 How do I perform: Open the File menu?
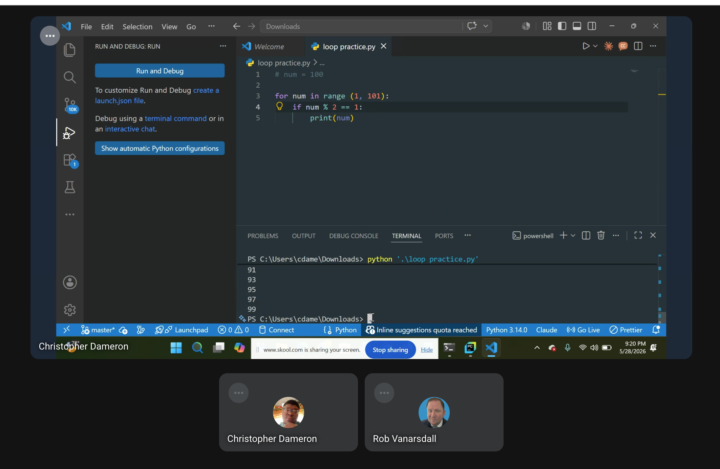pos(86,27)
